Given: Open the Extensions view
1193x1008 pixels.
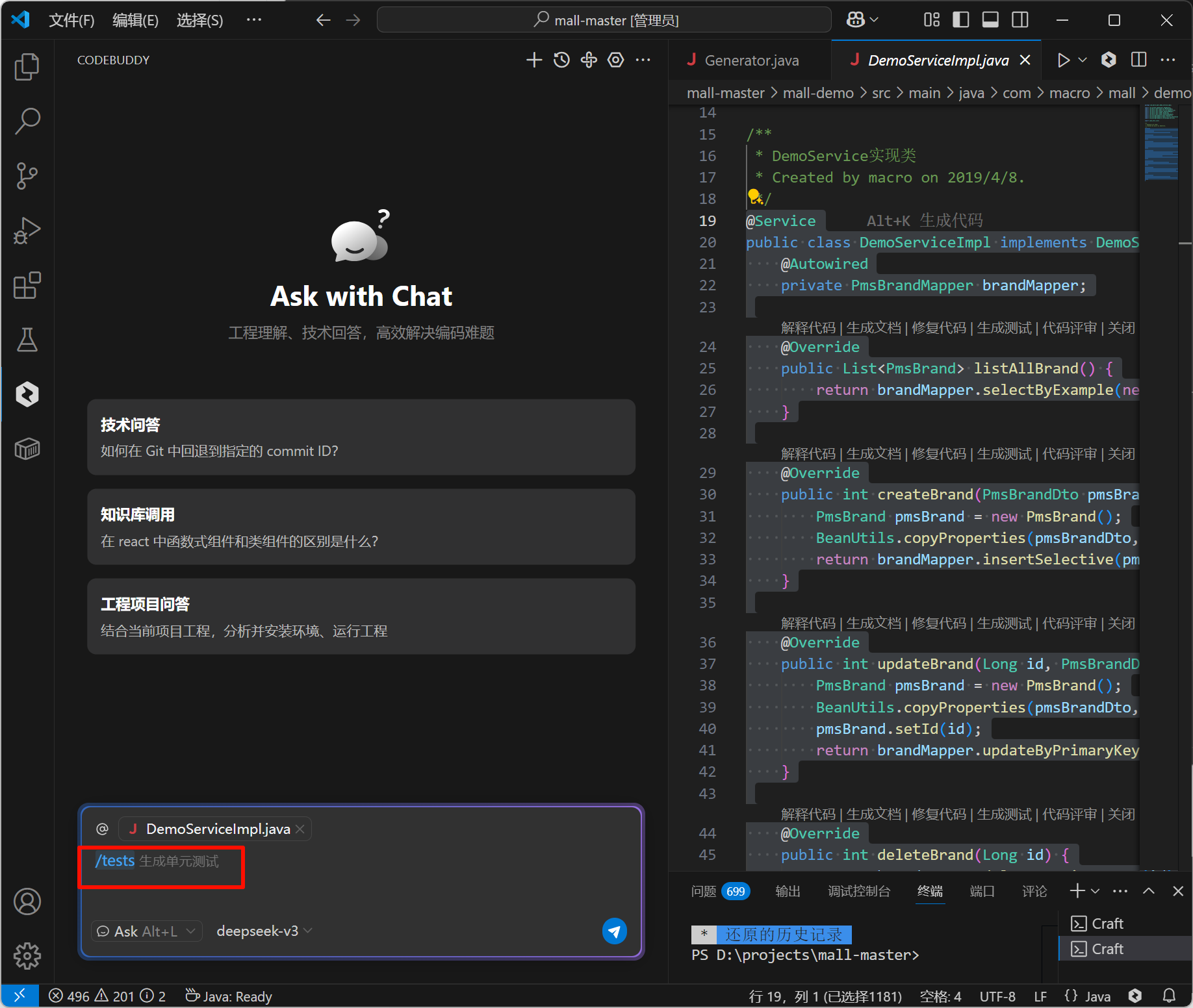Looking at the screenshot, I should click(x=27, y=285).
